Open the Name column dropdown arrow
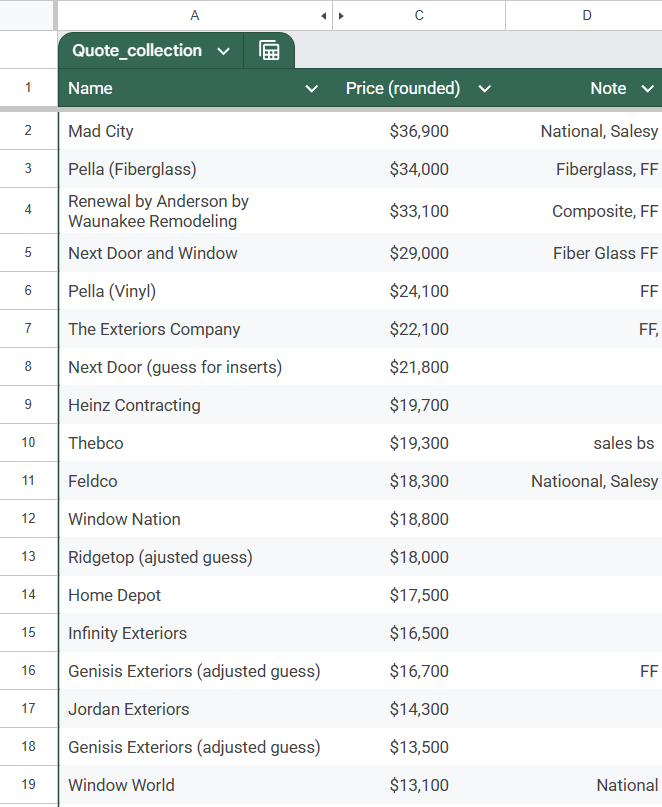 (311, 89)
